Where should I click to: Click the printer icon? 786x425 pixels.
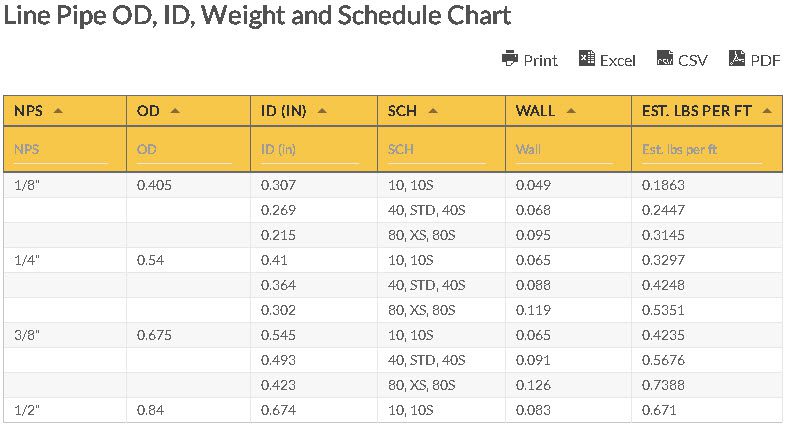point(510,59)
